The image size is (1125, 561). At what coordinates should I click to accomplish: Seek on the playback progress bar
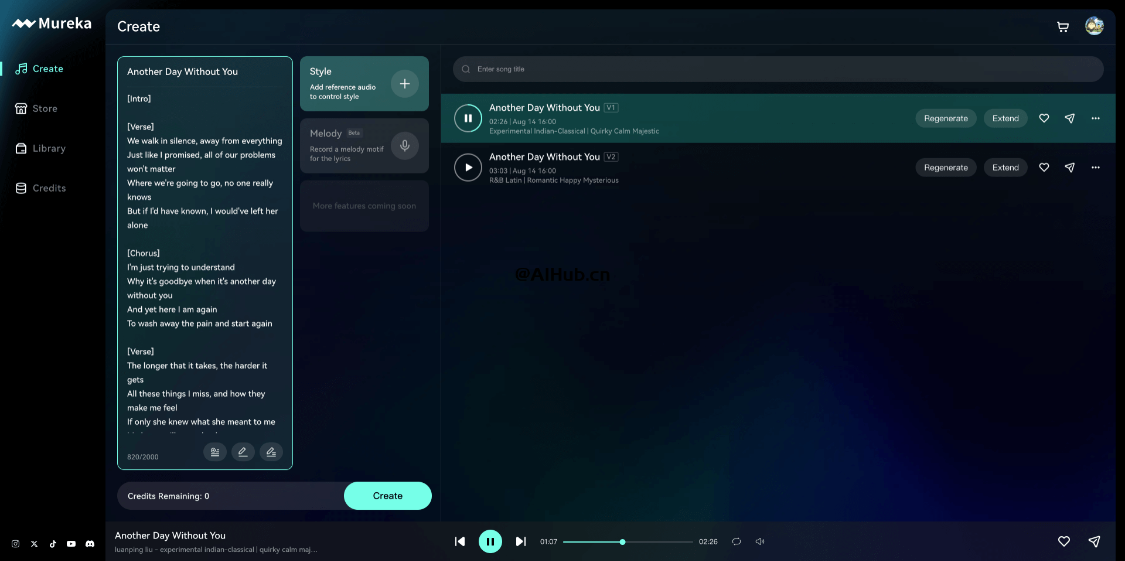pyautogui.click(x=627, y=542)
